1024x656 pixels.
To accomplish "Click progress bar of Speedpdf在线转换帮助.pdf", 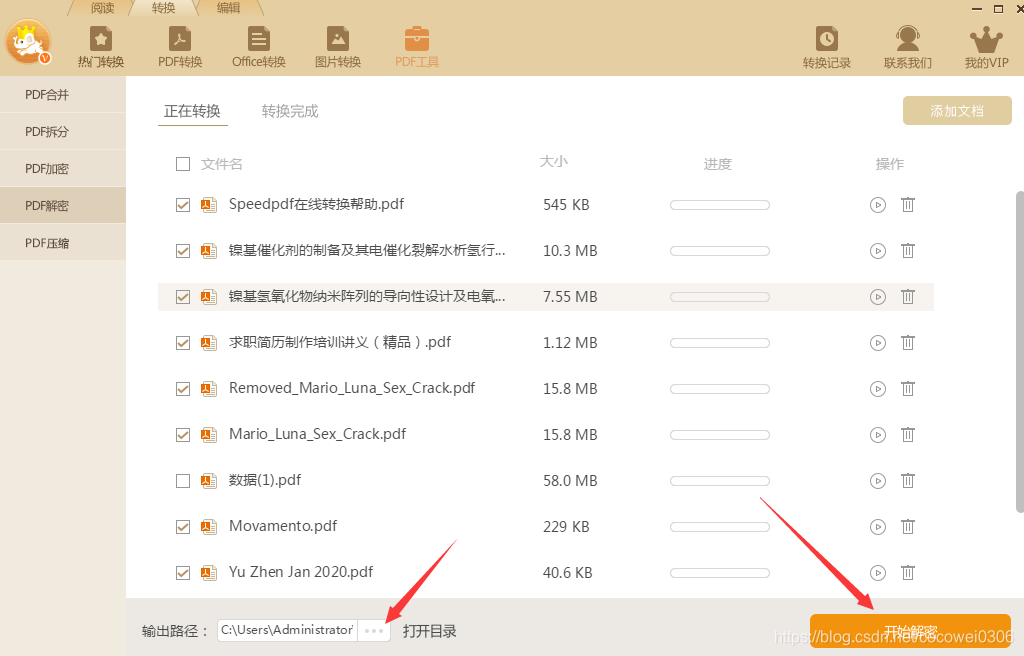I will pyautogui.click(x=720, y=205).
